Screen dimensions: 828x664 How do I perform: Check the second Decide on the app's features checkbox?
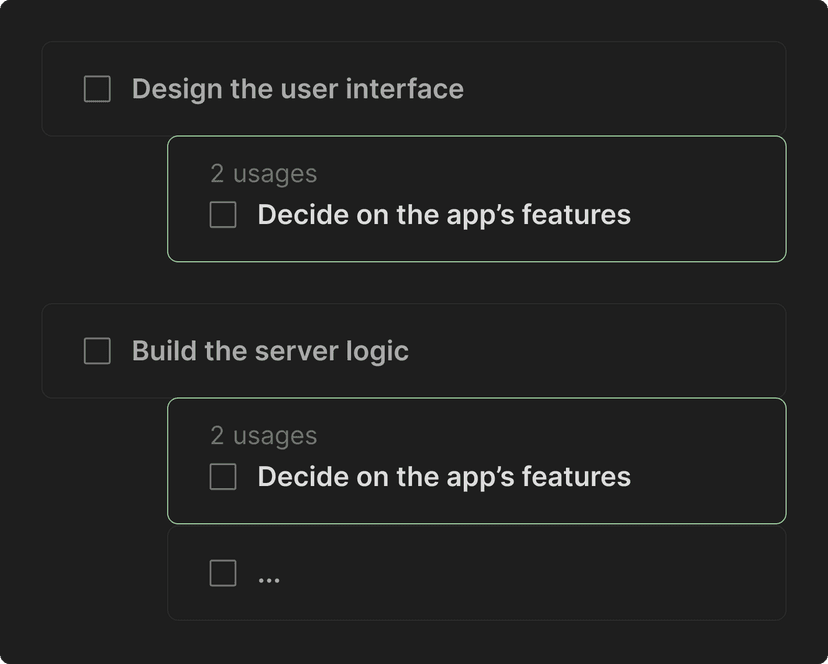click(222, 476)
